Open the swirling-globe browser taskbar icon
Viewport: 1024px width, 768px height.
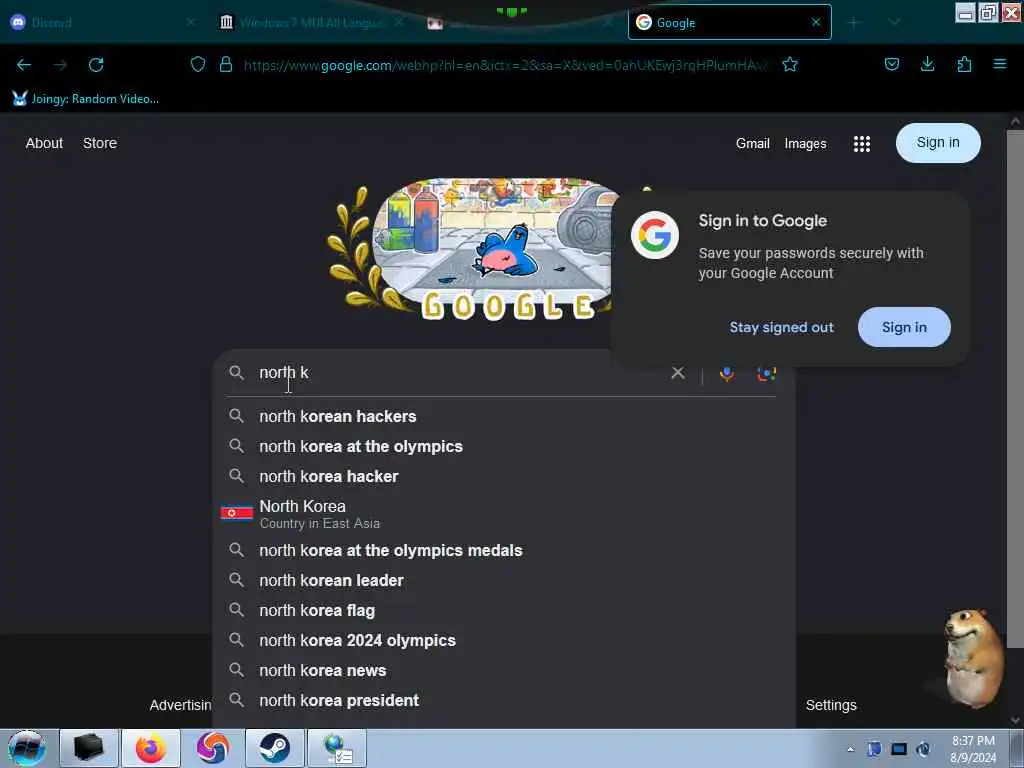[x=213, y=748]
